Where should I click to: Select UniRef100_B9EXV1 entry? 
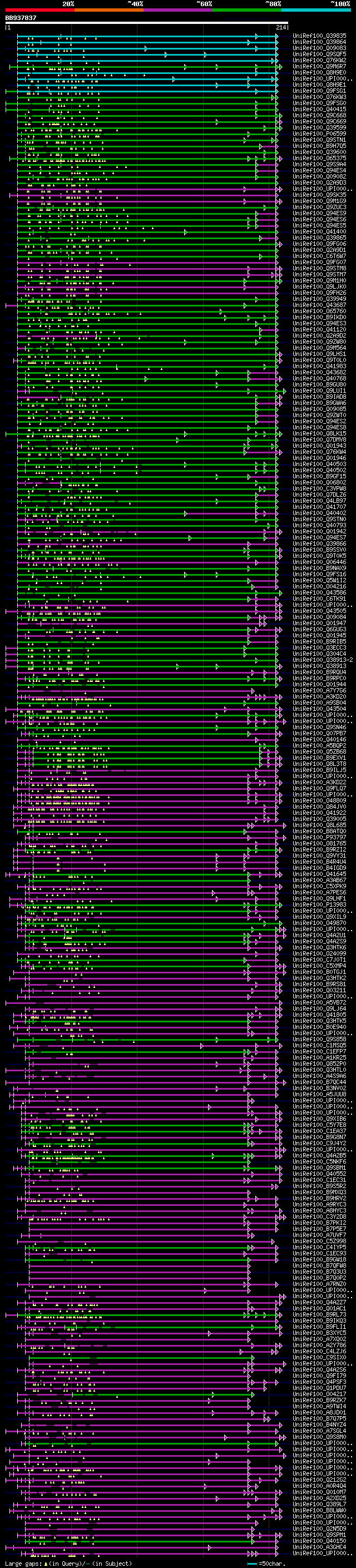[319, 758]
